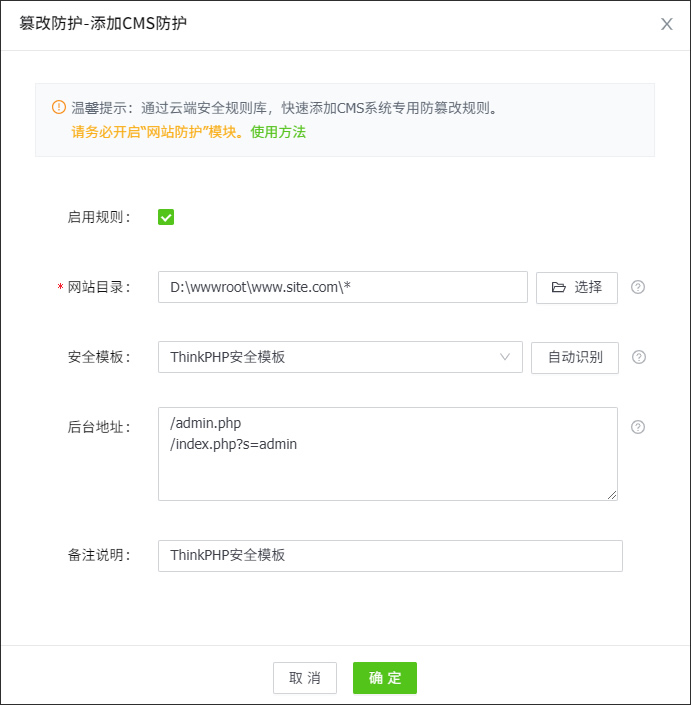Click the chevron arrow in ThinkPHP安全模板 selector
The width and height of the screenshot is (691, 705).
pyautogui.click(x=505, y=357)
